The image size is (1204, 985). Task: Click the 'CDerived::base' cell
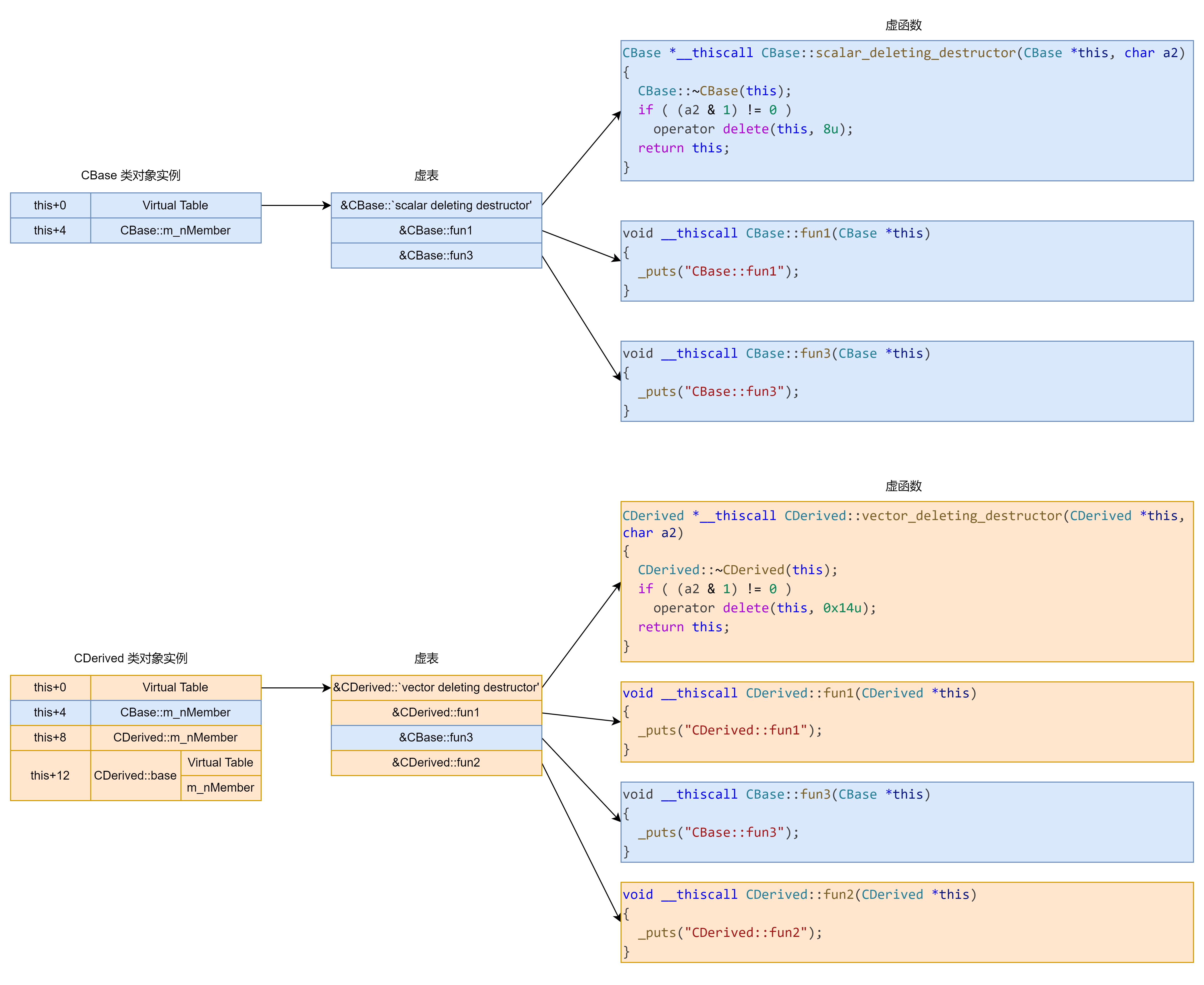[135, 776]
